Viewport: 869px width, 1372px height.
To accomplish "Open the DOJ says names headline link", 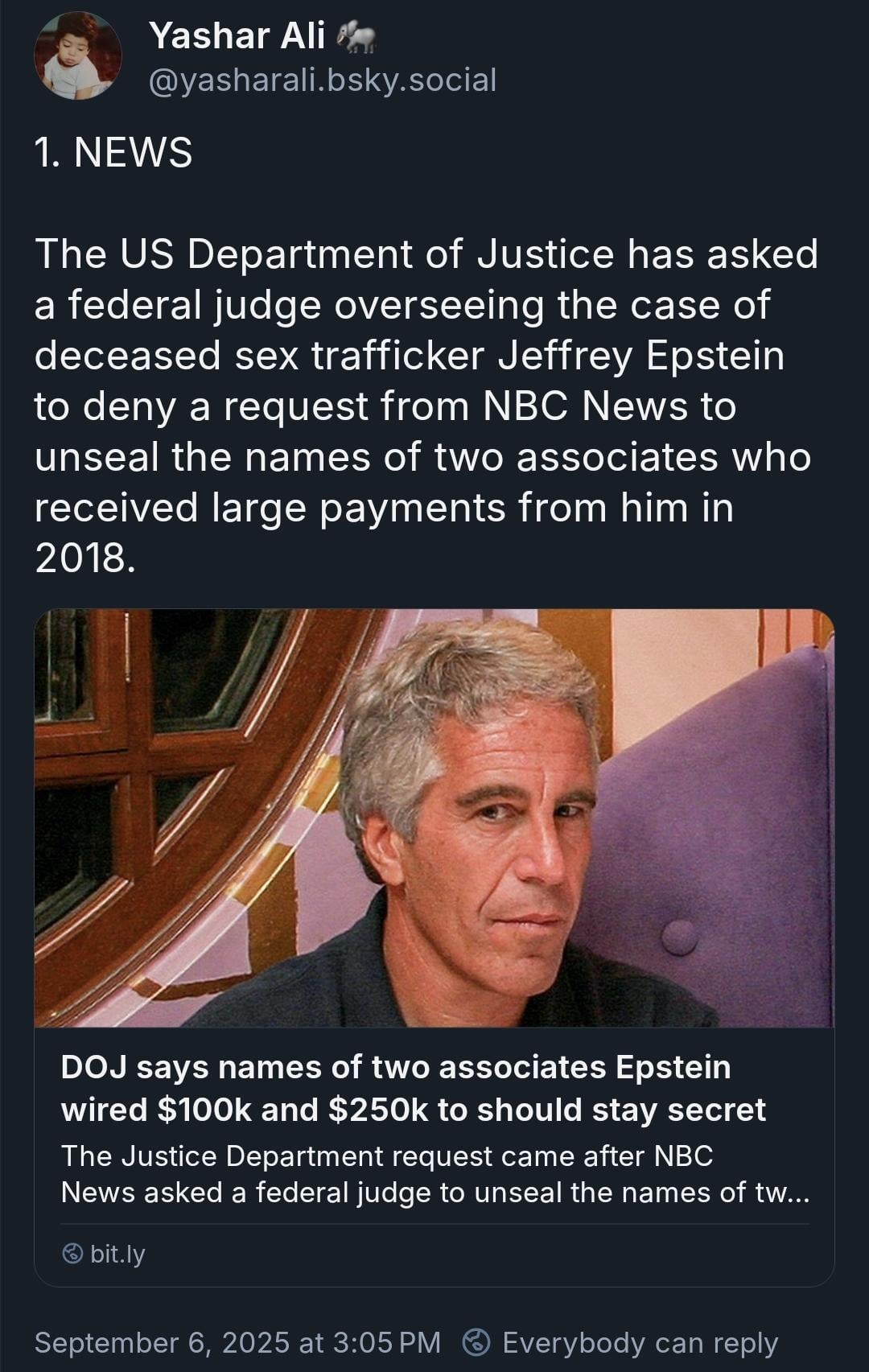I will (x=413, y=1088).
